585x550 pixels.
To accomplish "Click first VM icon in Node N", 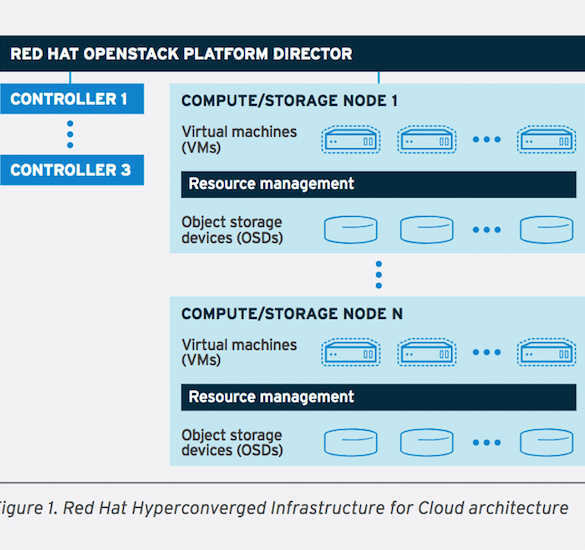I will [x=351, y=352].
